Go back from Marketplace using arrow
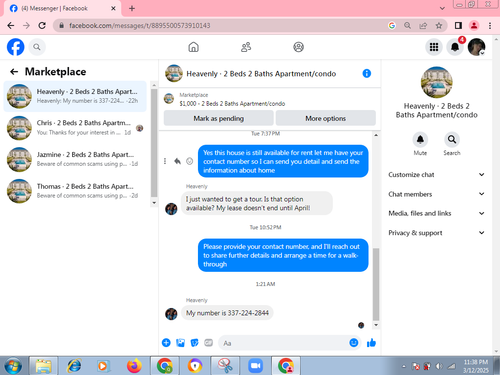 [14, 72]
